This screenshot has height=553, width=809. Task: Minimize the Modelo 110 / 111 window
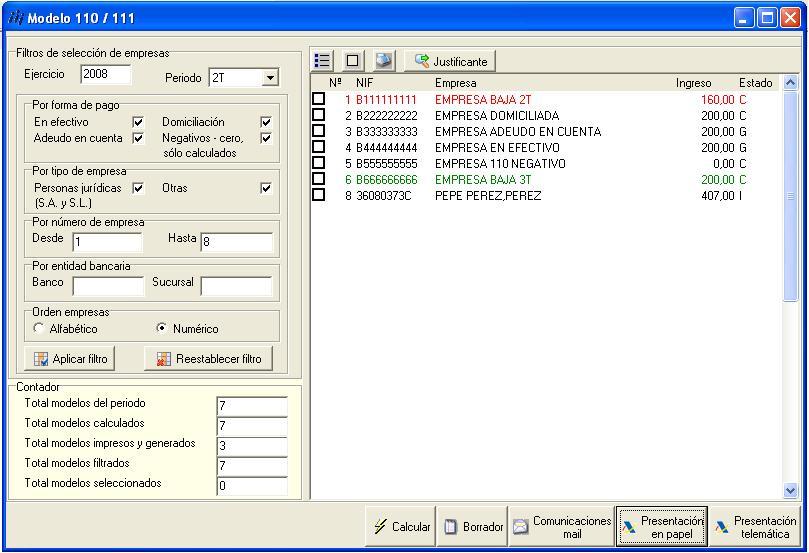743,18
